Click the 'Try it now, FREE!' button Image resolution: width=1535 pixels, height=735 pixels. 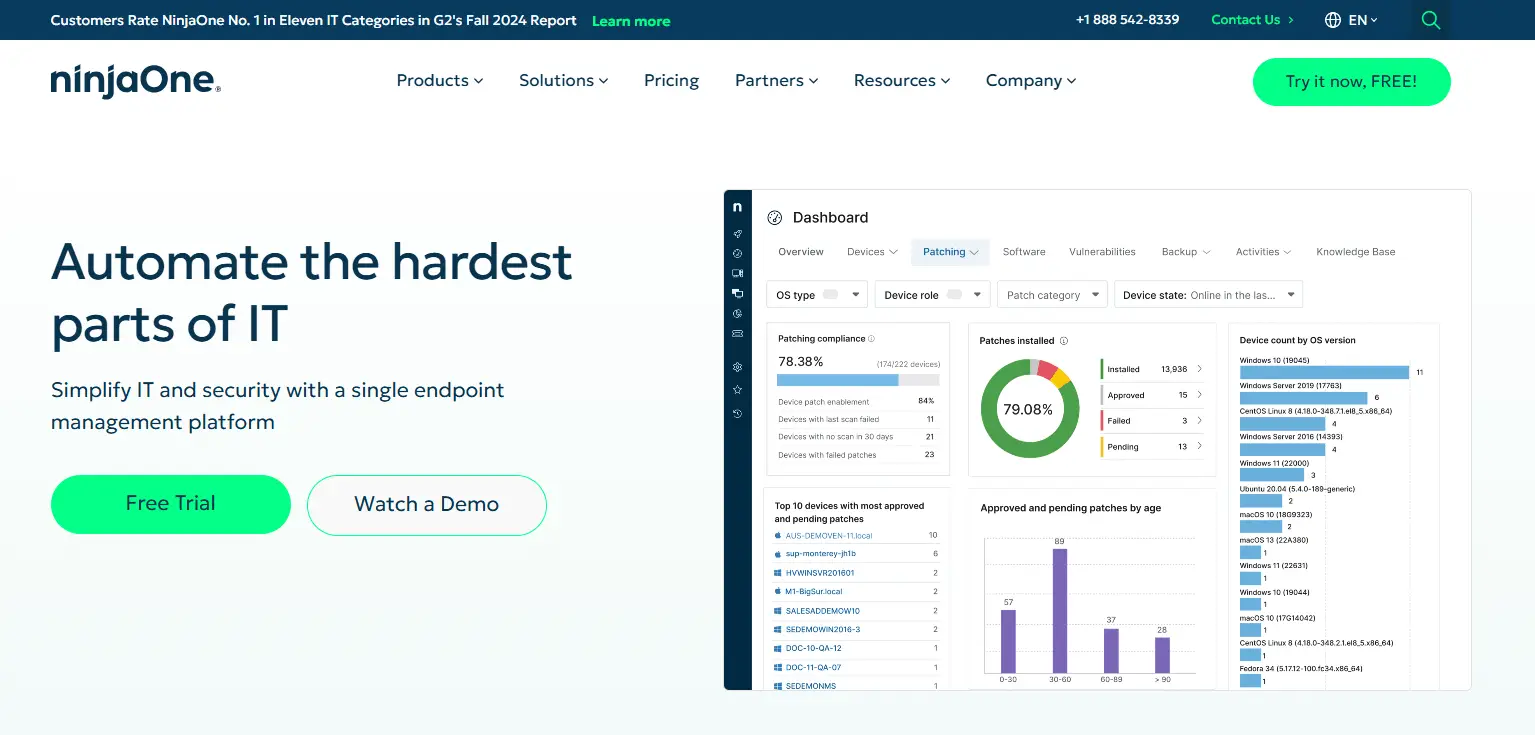click(1351, 82)
